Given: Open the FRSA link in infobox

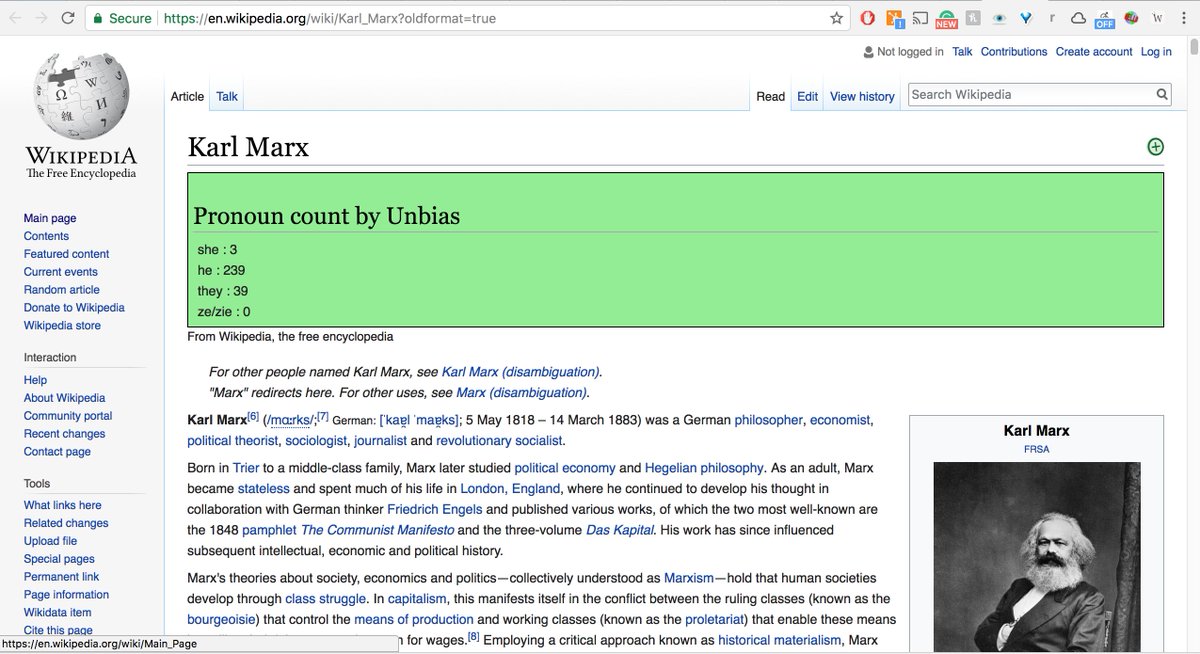Looking at the screenshot, I should pos(1036,450).
